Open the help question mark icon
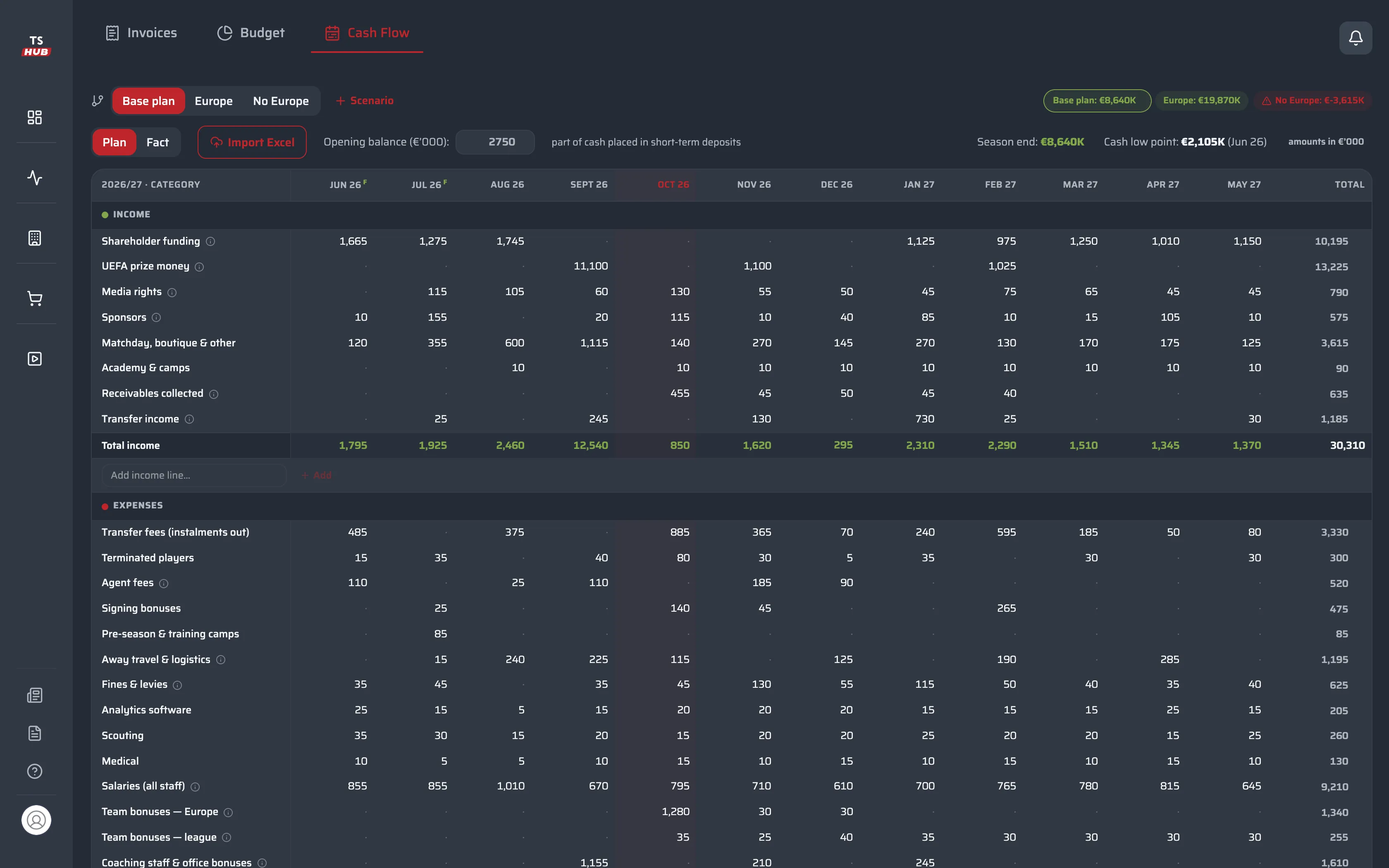The height and width of the screenshot is (868, 1389). 35,771
